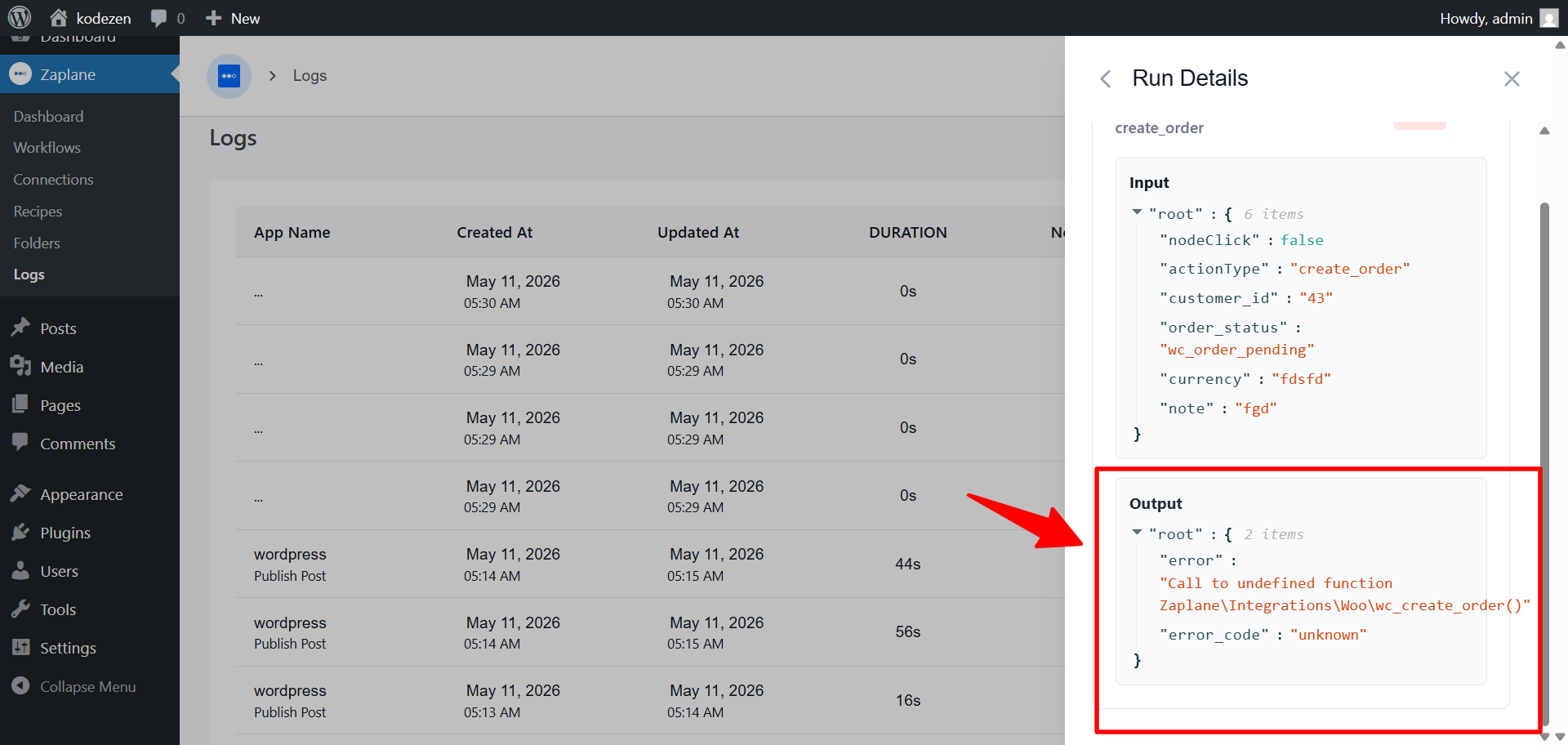
Task: Click the Created At column header
Action: pos(494,232)
